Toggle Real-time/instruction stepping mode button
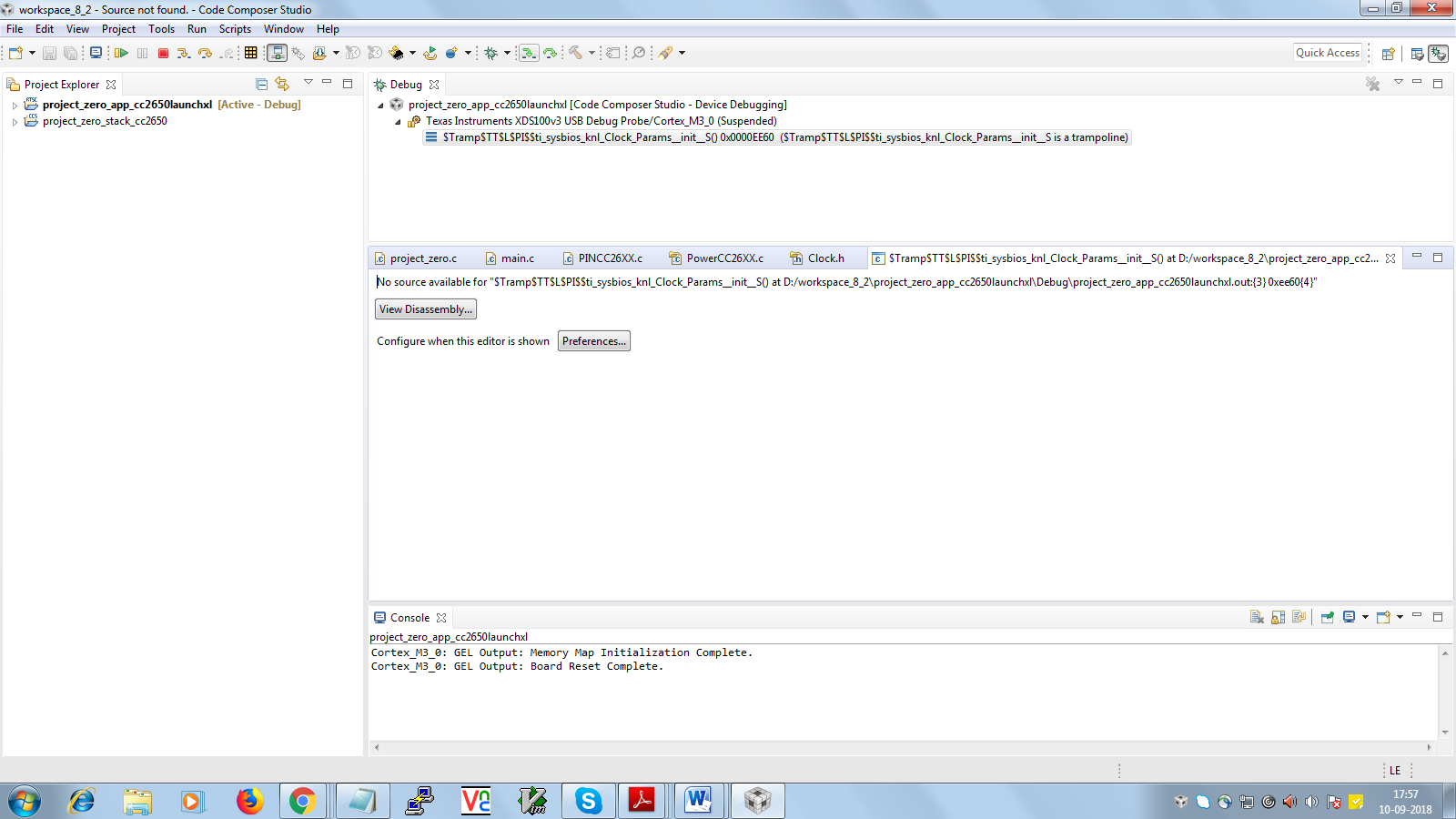This screenshot has height=819, width=1456. 277,53
